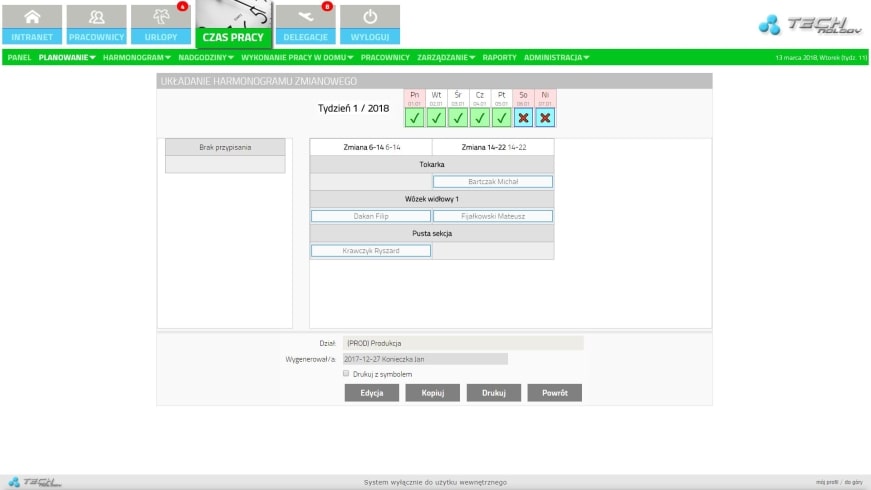Toggle Monday (Pn) green checkmark
This screenshot has width=871, height=490.
point(415,118)
